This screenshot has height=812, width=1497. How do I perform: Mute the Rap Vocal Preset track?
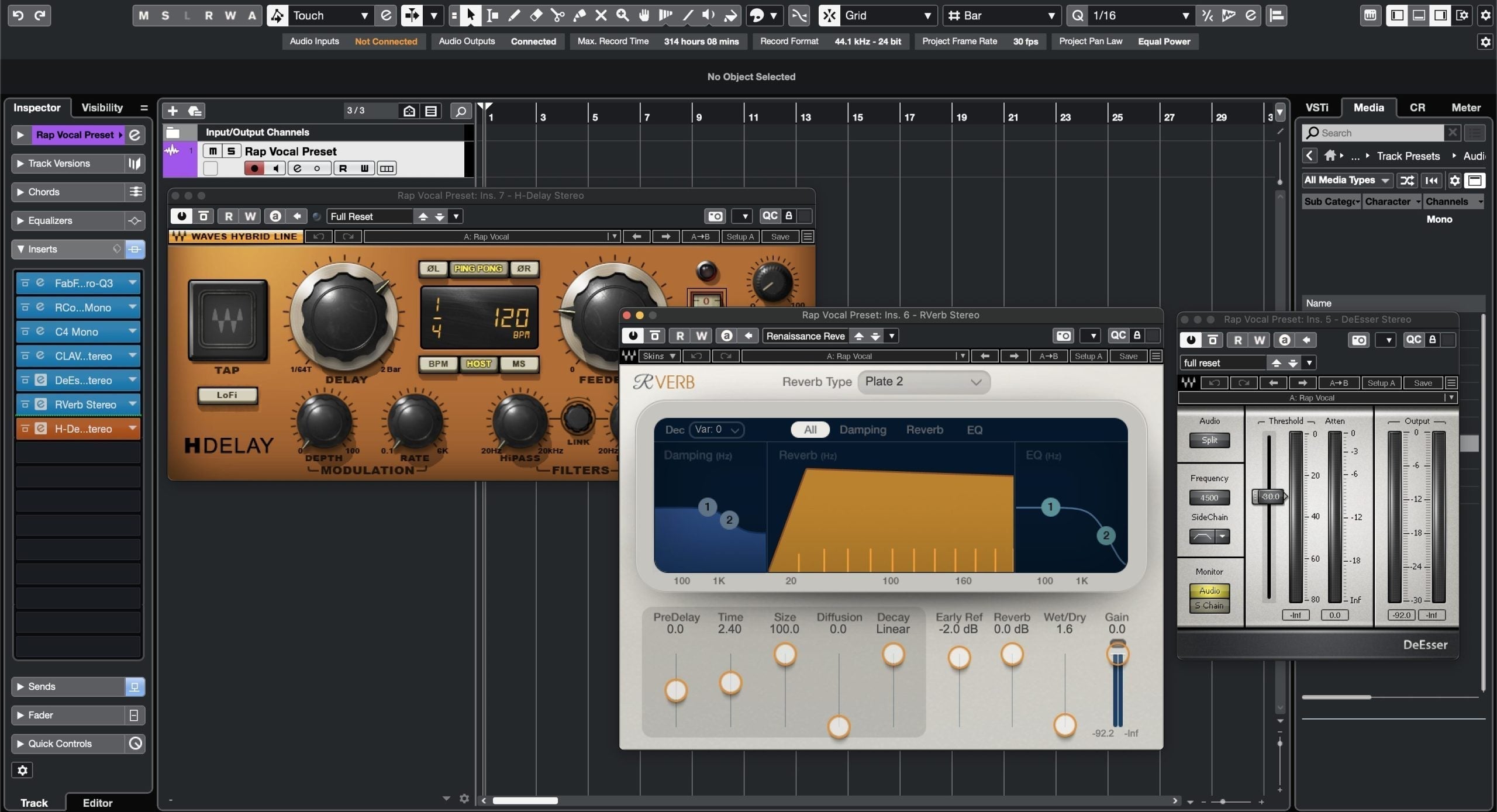pyautogui.click(x=212, y=151)
